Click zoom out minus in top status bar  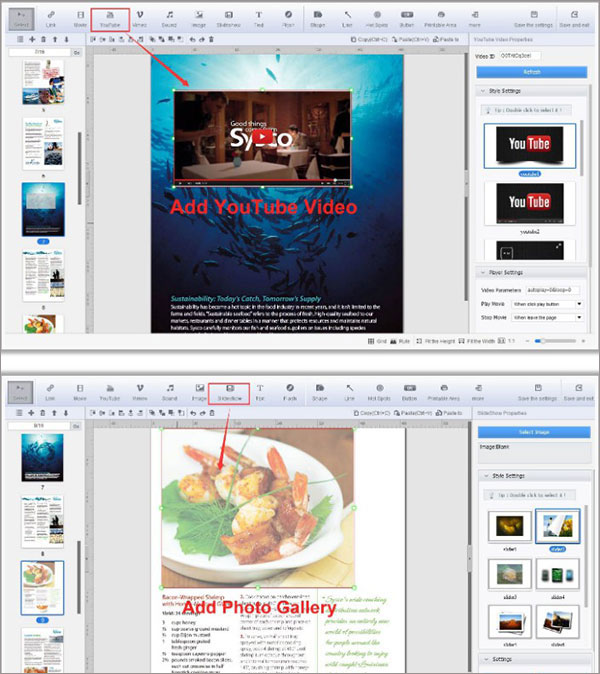(527, 341)
